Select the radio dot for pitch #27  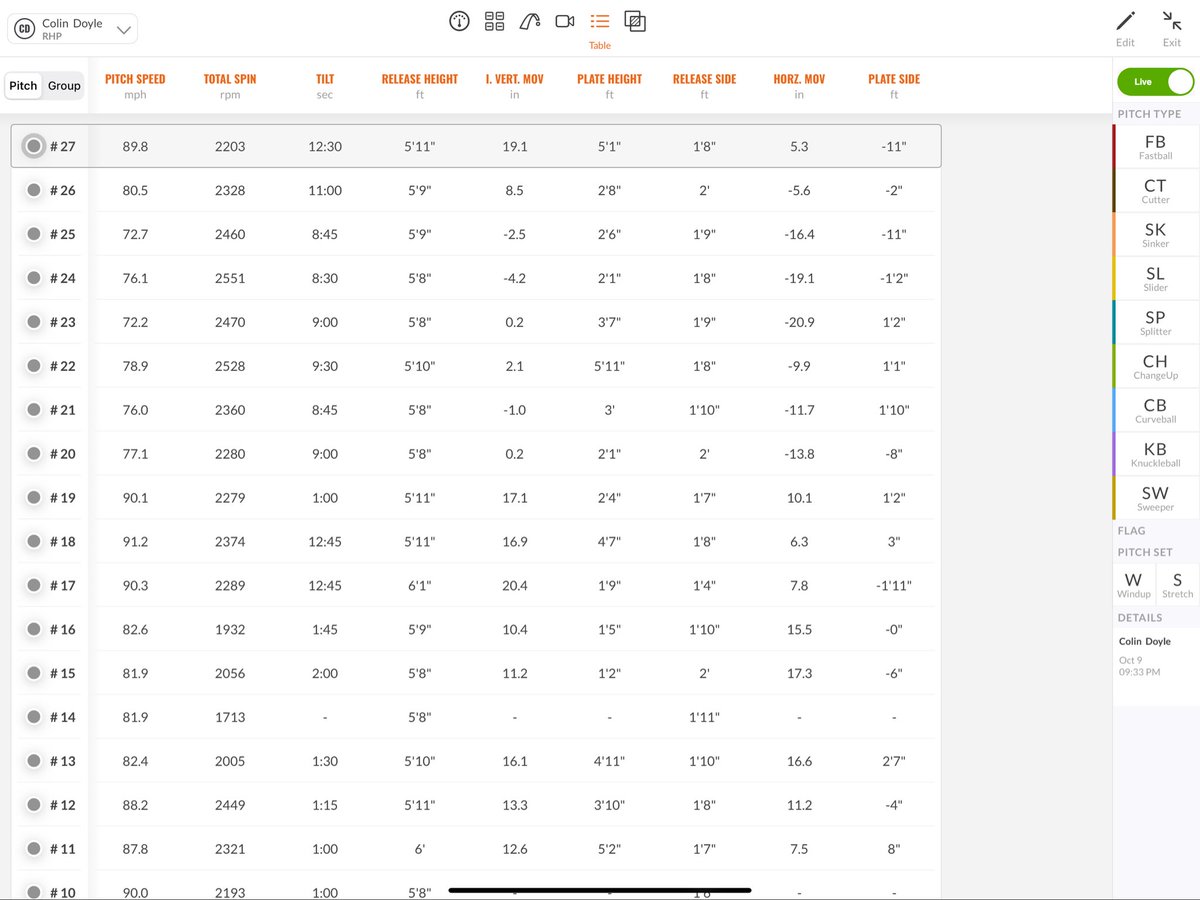pyautogui.click(x=34, y=146)
